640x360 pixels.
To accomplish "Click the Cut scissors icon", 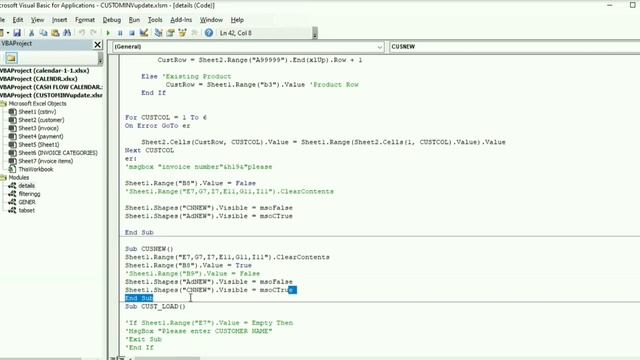I will 31,33.
